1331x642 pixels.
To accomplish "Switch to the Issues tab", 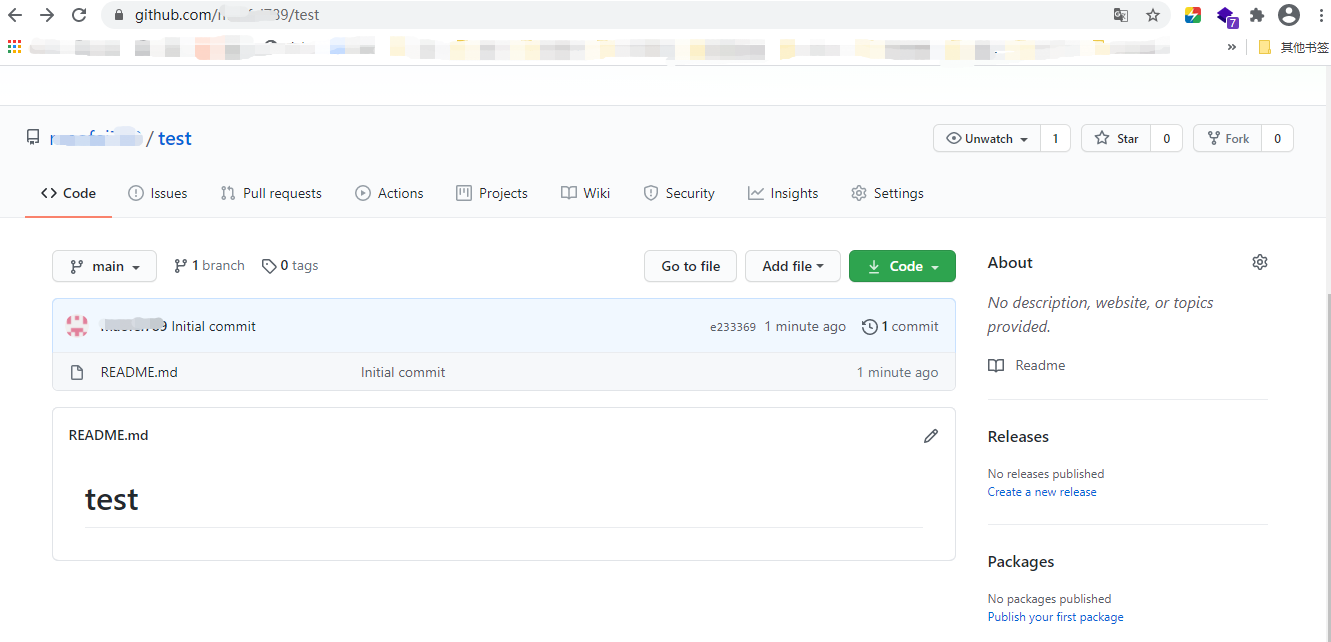I will [158, 193].
